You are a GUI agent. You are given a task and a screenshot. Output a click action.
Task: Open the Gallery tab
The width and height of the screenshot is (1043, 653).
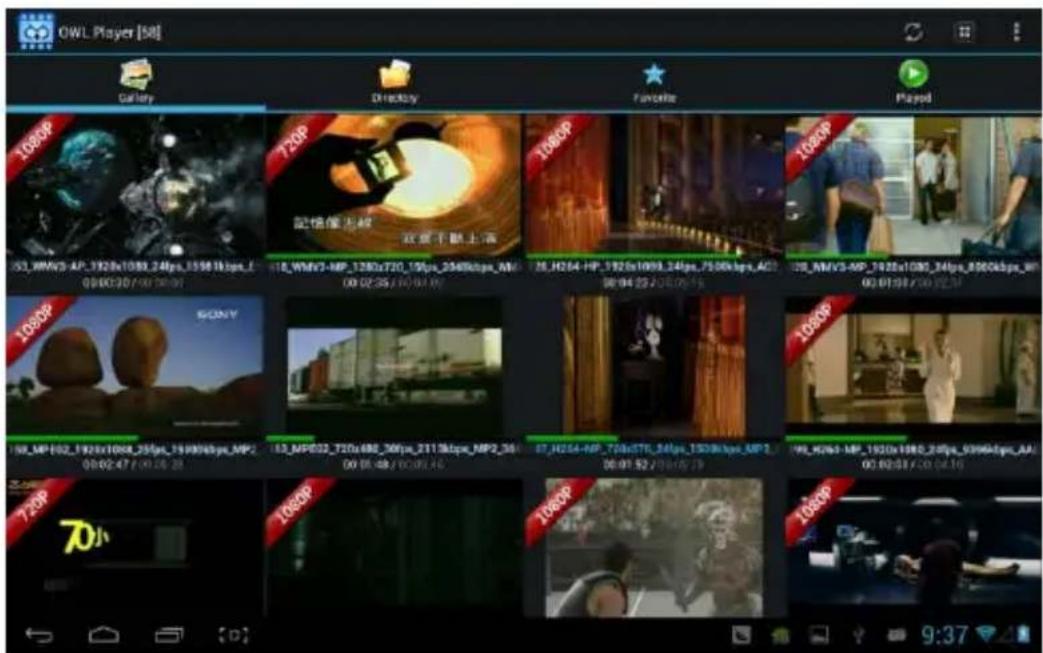point(136,81)
